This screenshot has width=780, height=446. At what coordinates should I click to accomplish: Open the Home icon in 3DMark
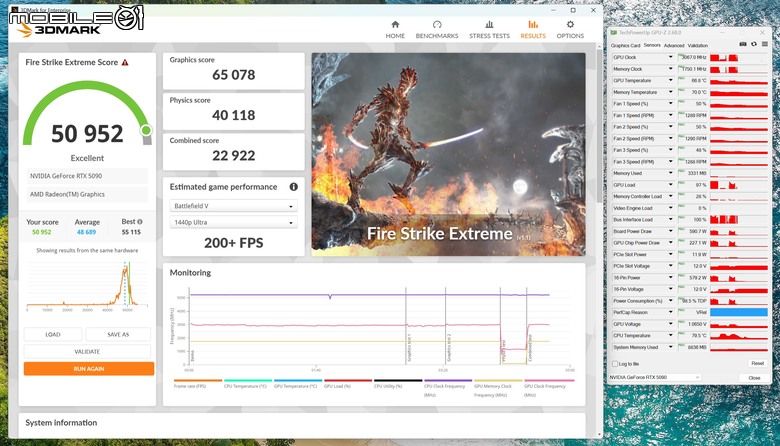click(x=395, y=24)
